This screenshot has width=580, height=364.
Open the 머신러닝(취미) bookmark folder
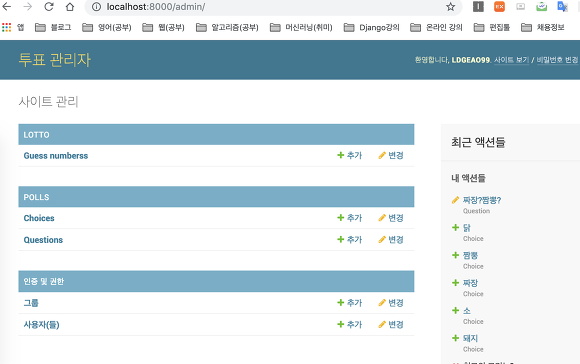click(x=301, y=27)
